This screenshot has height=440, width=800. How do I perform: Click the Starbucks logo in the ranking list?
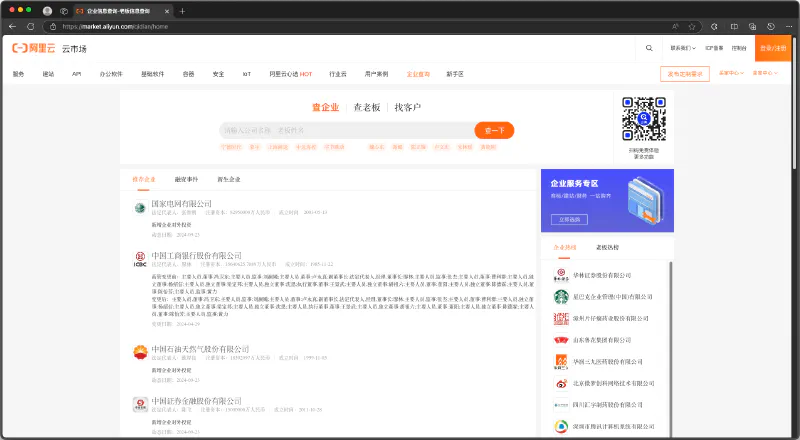pyautogui.click(x=561, y=297)
